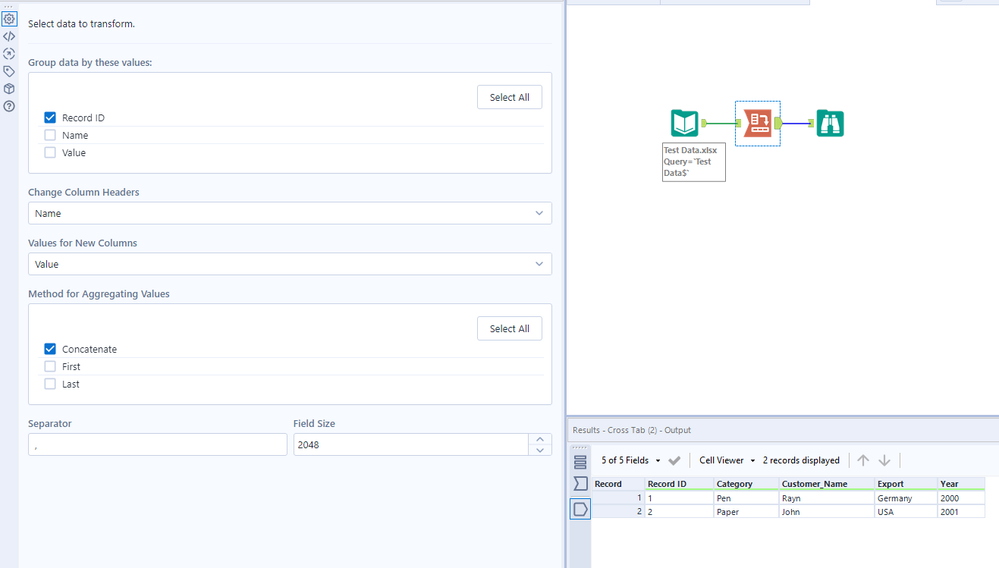Show metadata sigma icon in Results
Viewport: 999px width, 568px height.
coord(580,484)
